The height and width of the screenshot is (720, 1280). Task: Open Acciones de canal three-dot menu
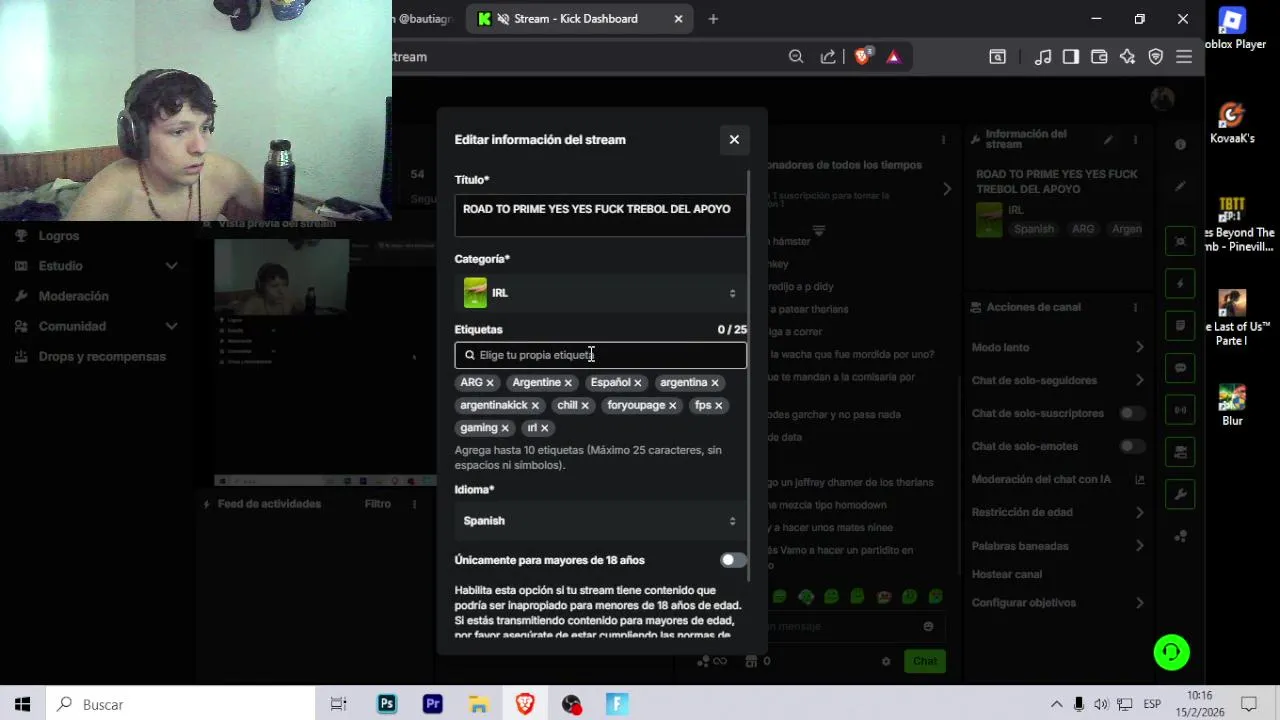(1135, 307)
